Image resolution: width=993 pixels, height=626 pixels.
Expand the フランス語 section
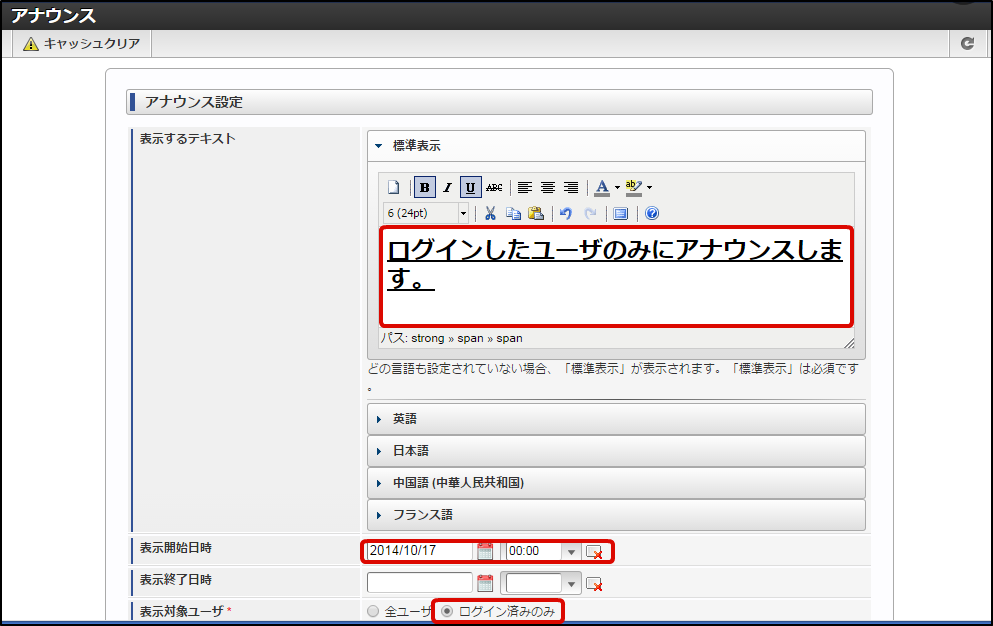point(616,514)
